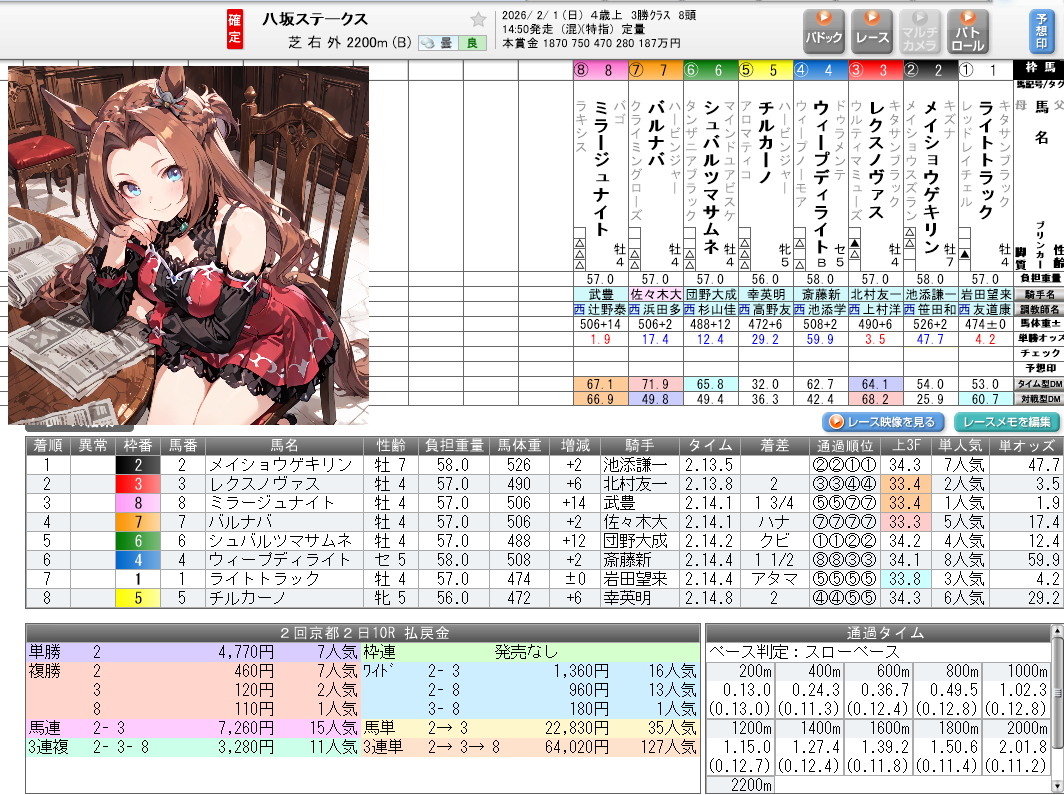The height and width of the screenshot is (795, 1064).
Task: Open the 予想印 button at top right
Action: (x=1042, y=31)
